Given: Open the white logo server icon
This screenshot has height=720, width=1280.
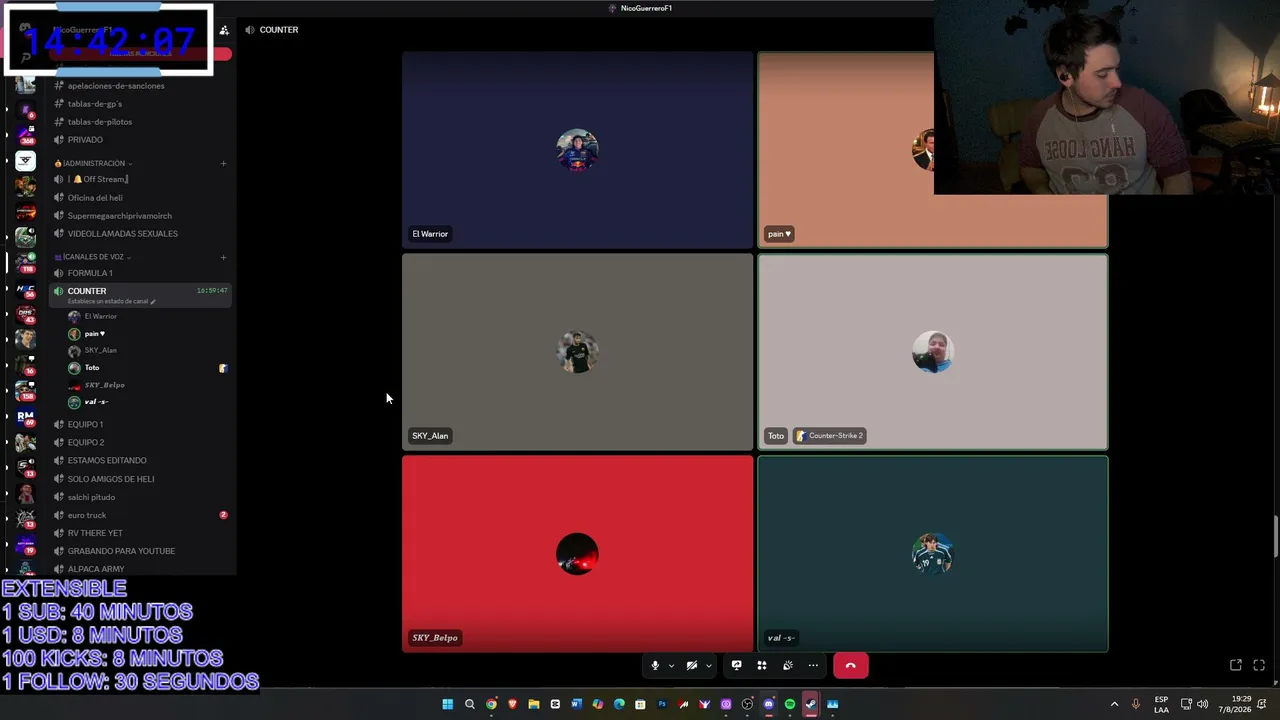Looking at the screenshot, I should pos(26,160).
